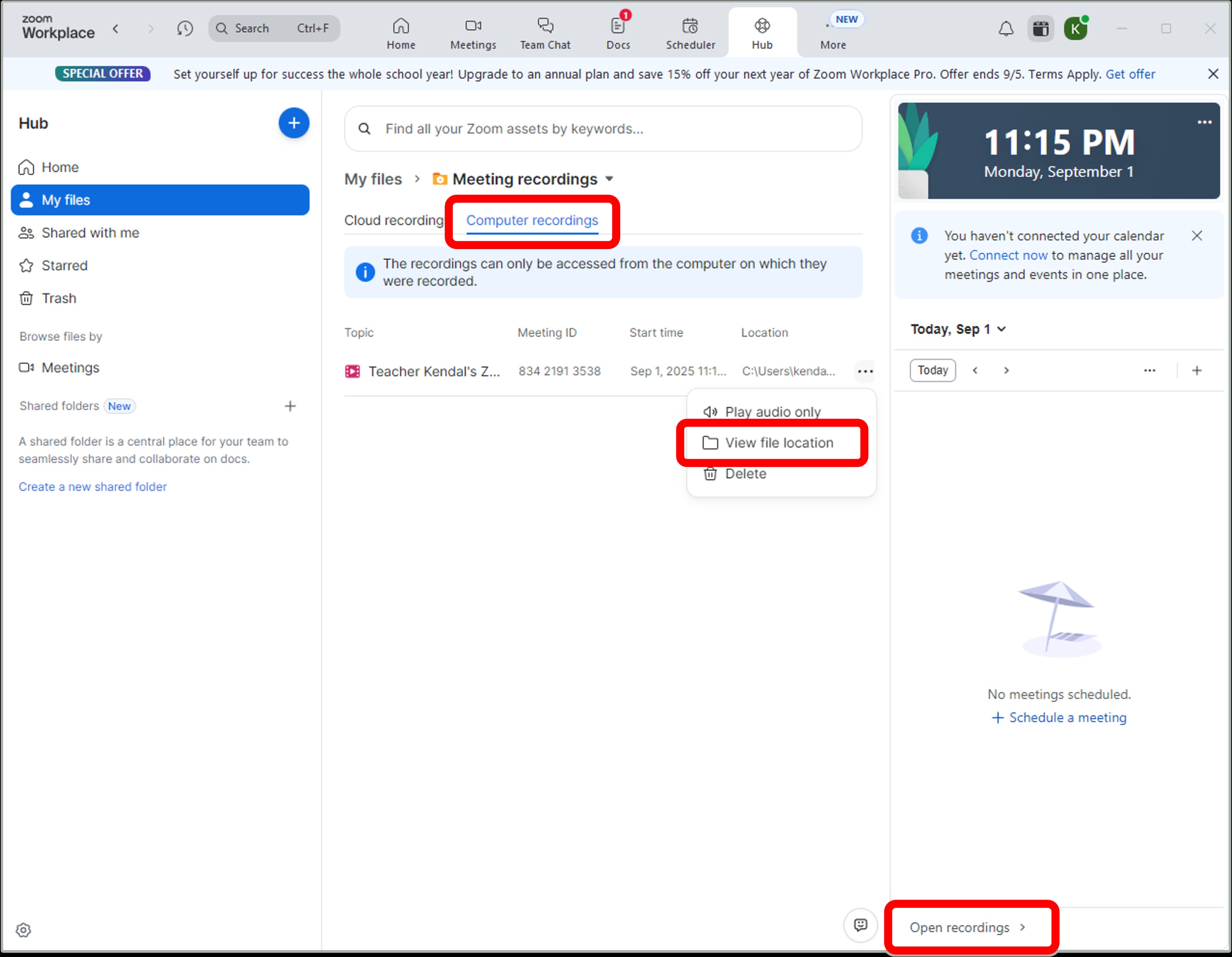Viewport: 1232px width, 957px height.
Task: Click the Get offer link
Action: [1130, 74]
